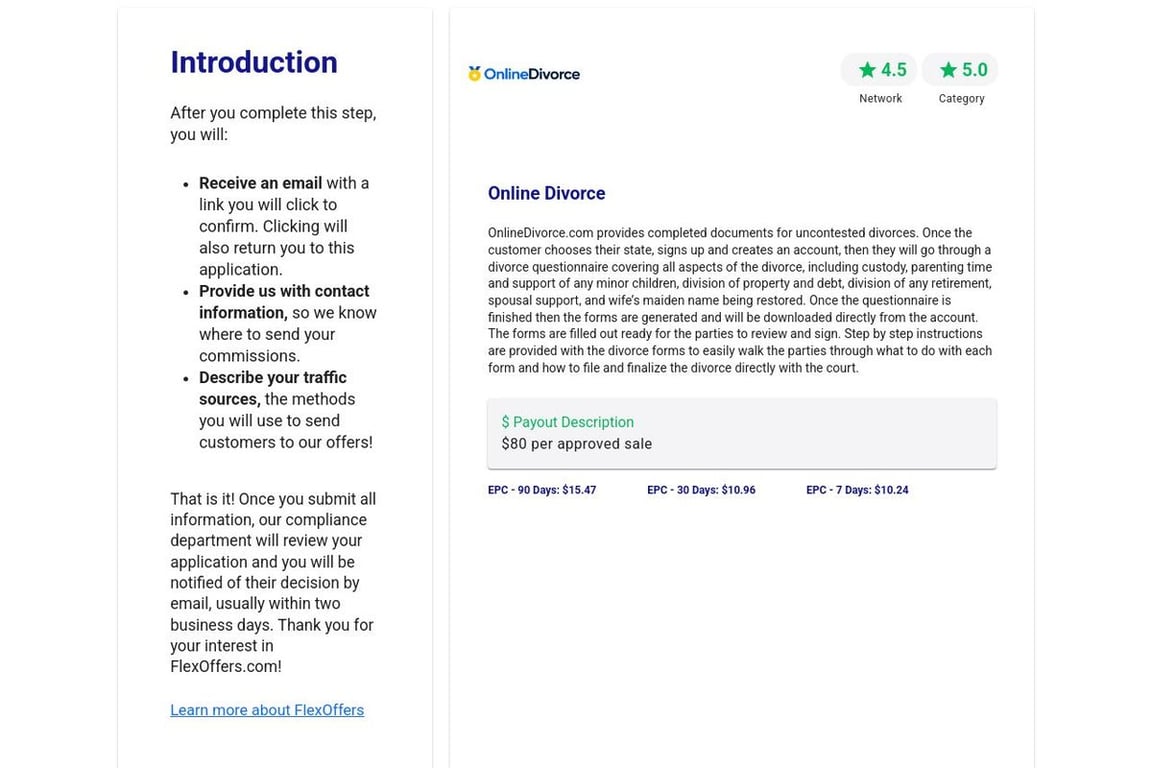Click the OnlineDivorce logo

(524, 73)
